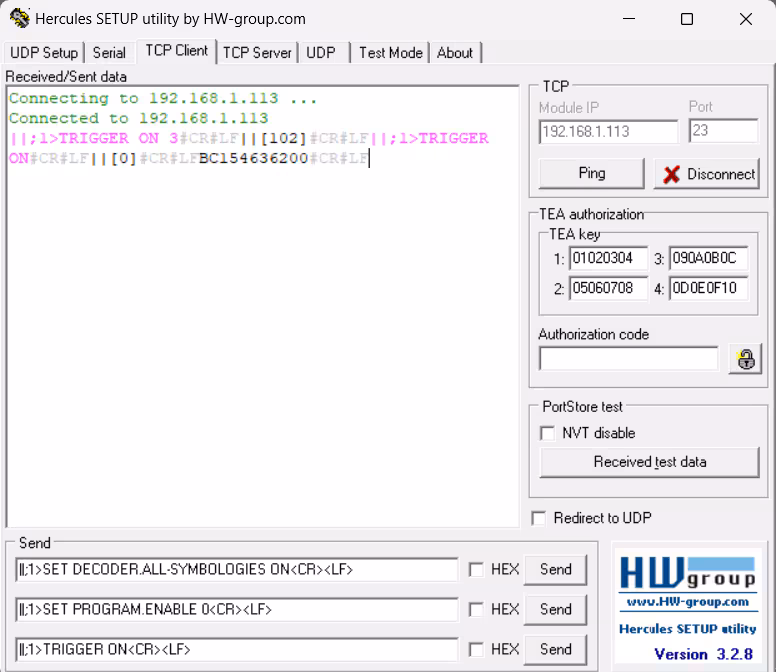This screenshot has width=776, height=672.
Task: Click the 'Hercules SETUP utility' label under the logo
Action: pyautogui.click(x=687, y=629)
